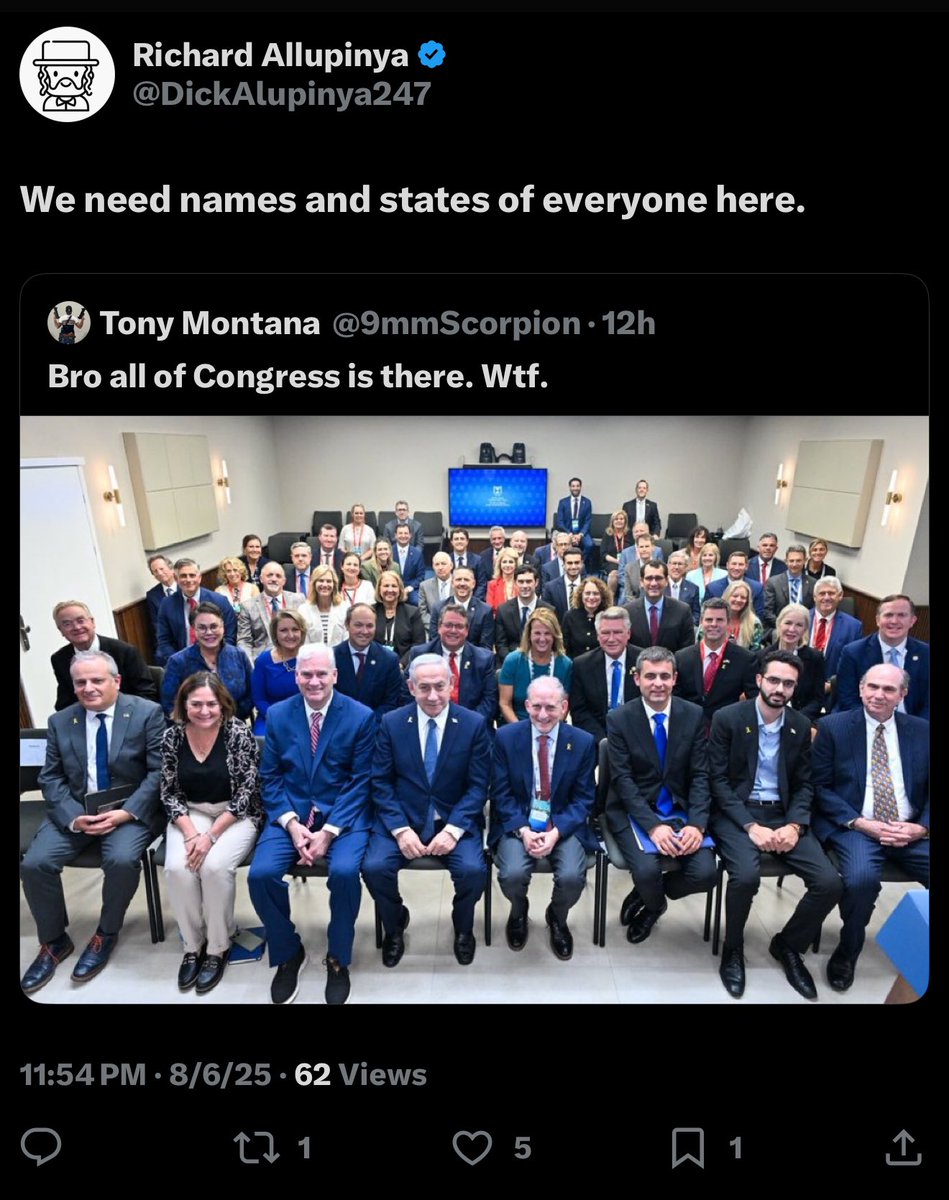The width and height of the screenshot is (949, 1200).
Task: Tap the repost arrows icon
Action: click(256, 1147)
